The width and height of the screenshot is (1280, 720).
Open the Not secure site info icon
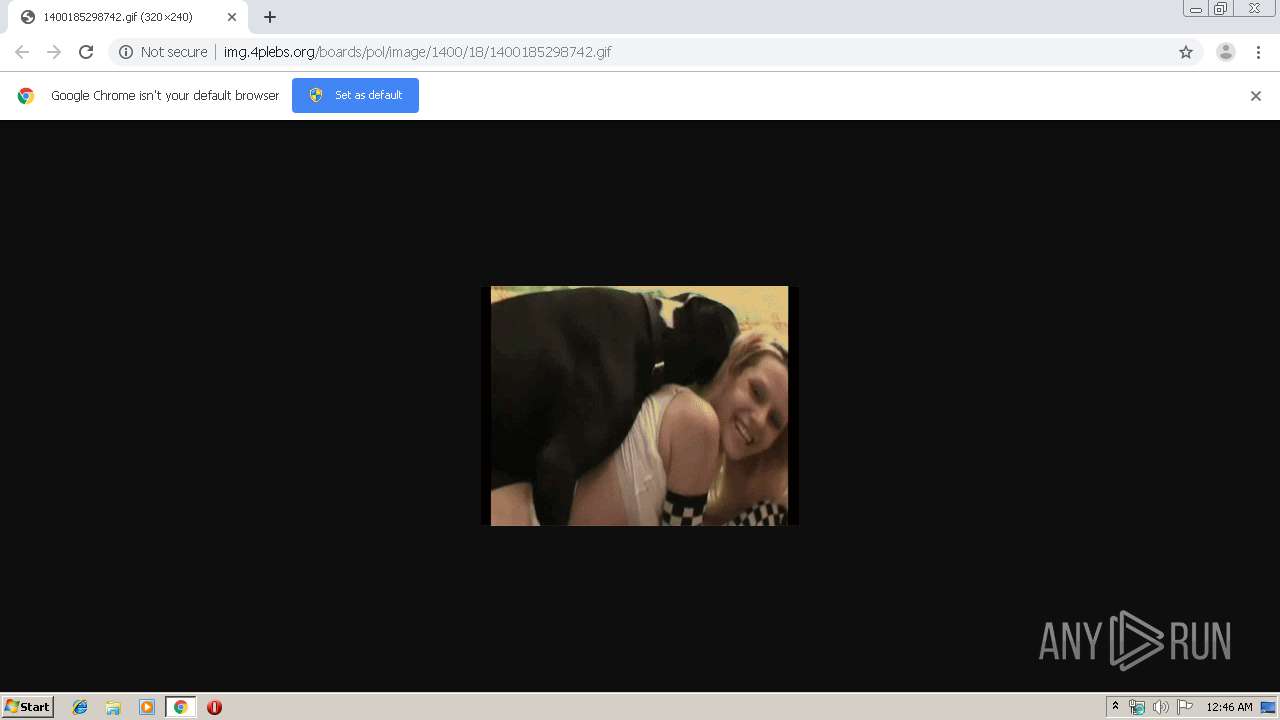(x=126, y=52)
